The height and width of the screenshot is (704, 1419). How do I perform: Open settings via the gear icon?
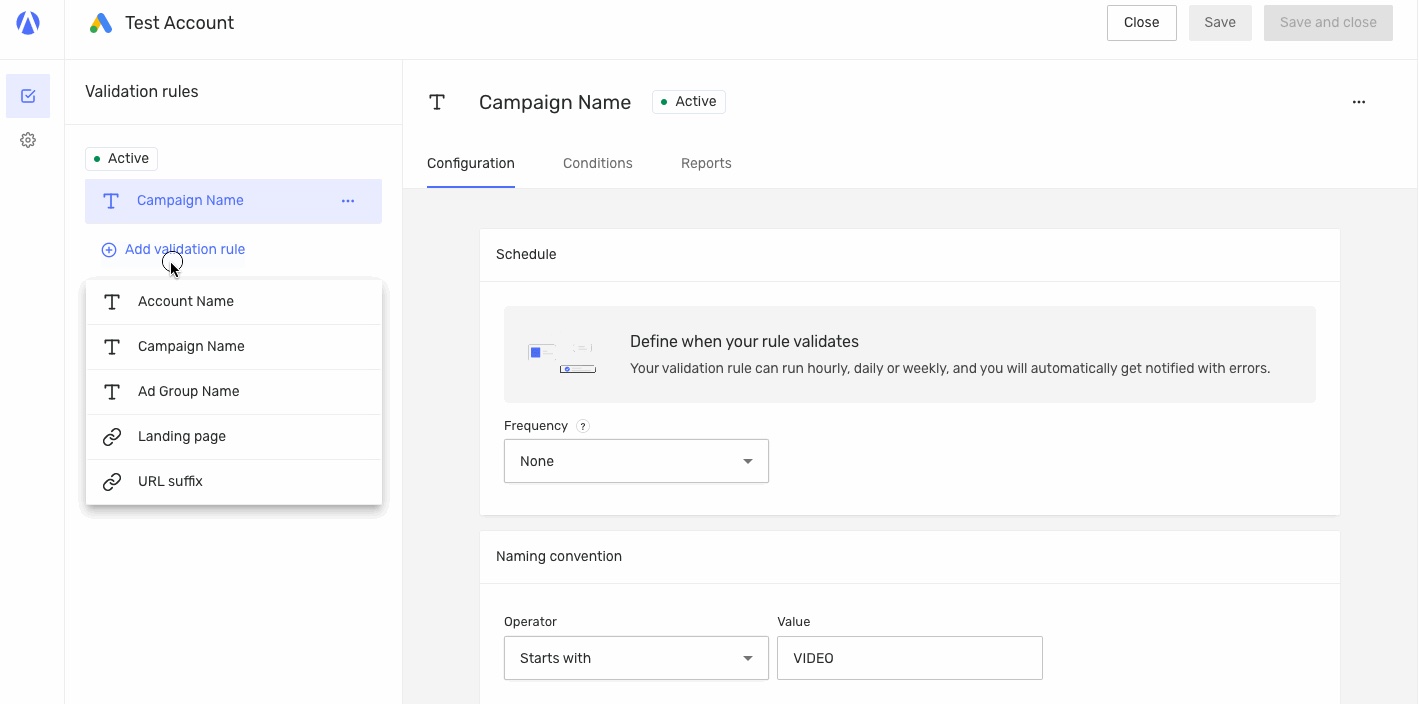[28, 140]
